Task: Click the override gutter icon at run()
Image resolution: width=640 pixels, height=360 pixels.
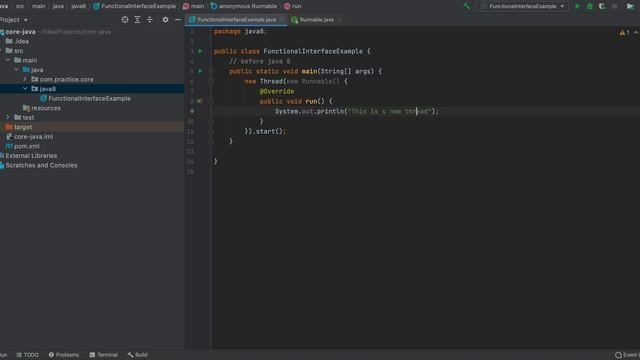Action: (x=200, y=101)
